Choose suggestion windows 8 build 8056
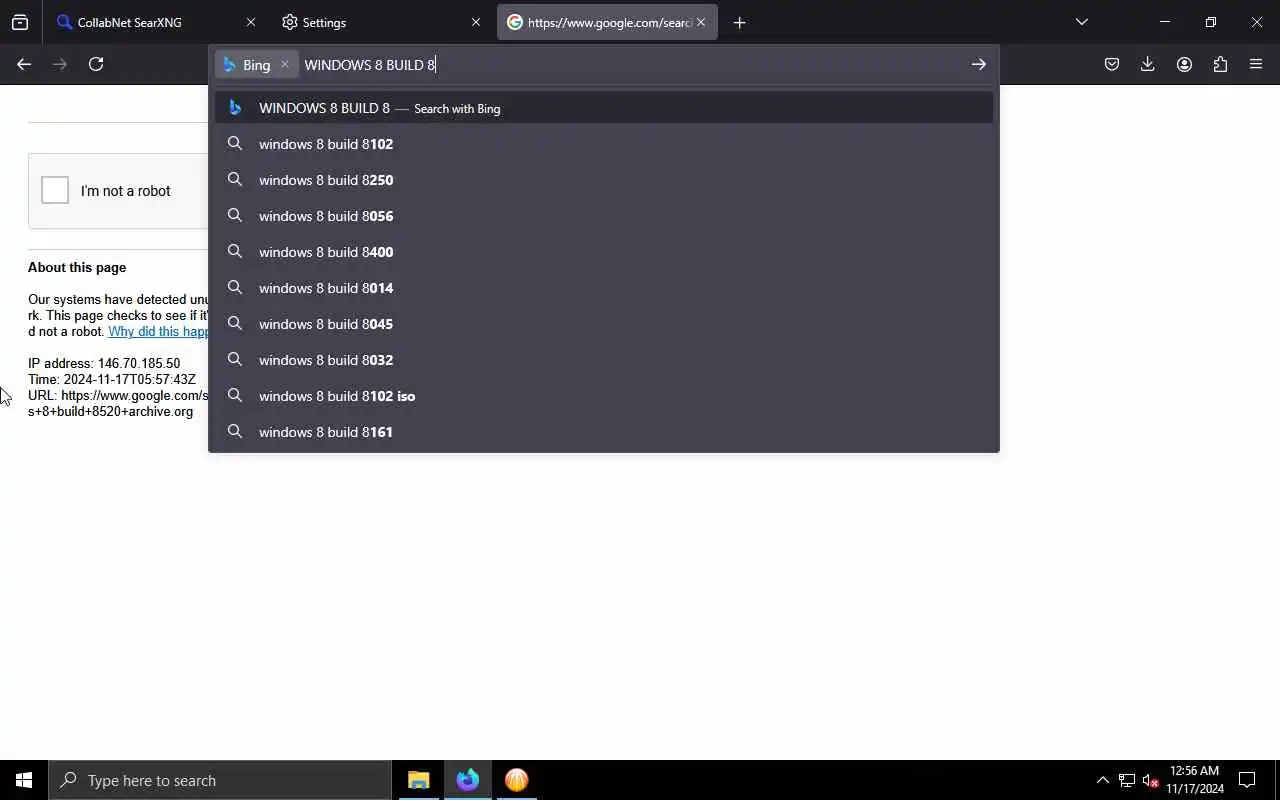This screenshot has width=1280, height=800. coord(604,216)
